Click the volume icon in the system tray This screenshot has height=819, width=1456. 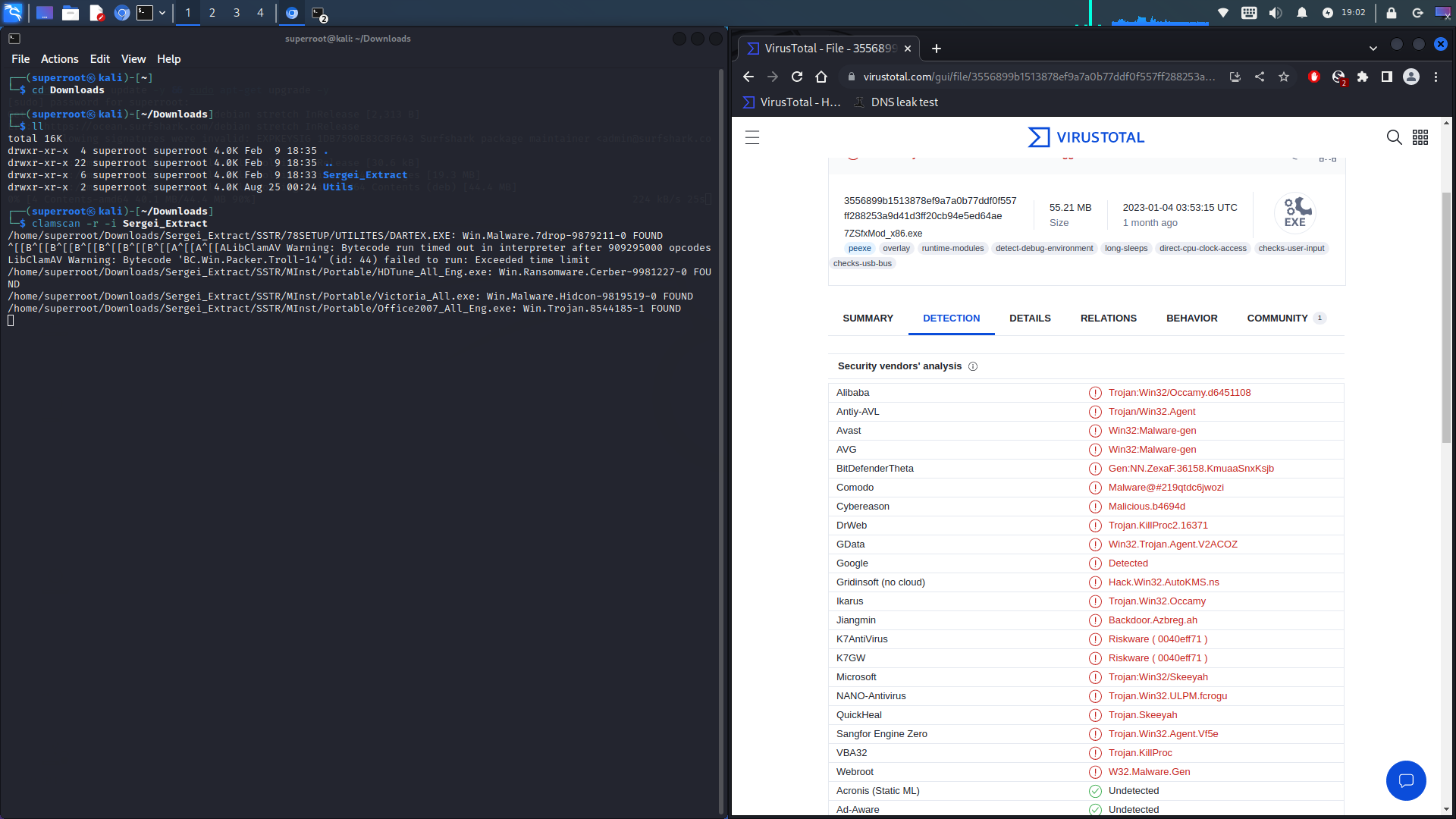click(x=1276, y=13)
